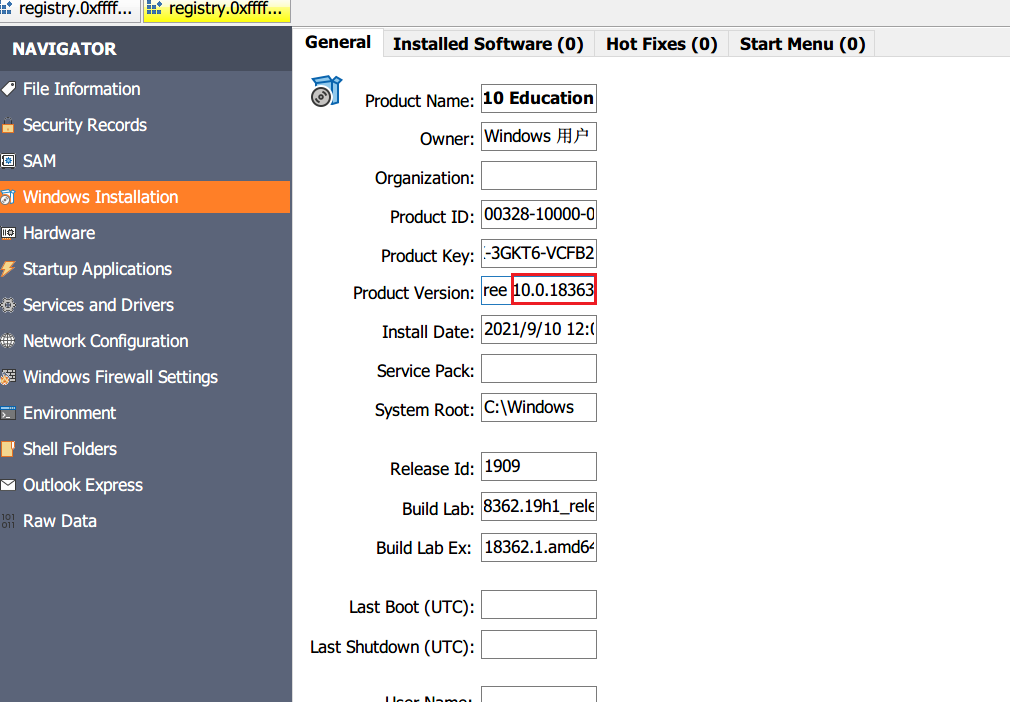Click the Product Key field
The width and height of the screenshot is (1010, 702).
pyautogui.click(x=538, y=254)
